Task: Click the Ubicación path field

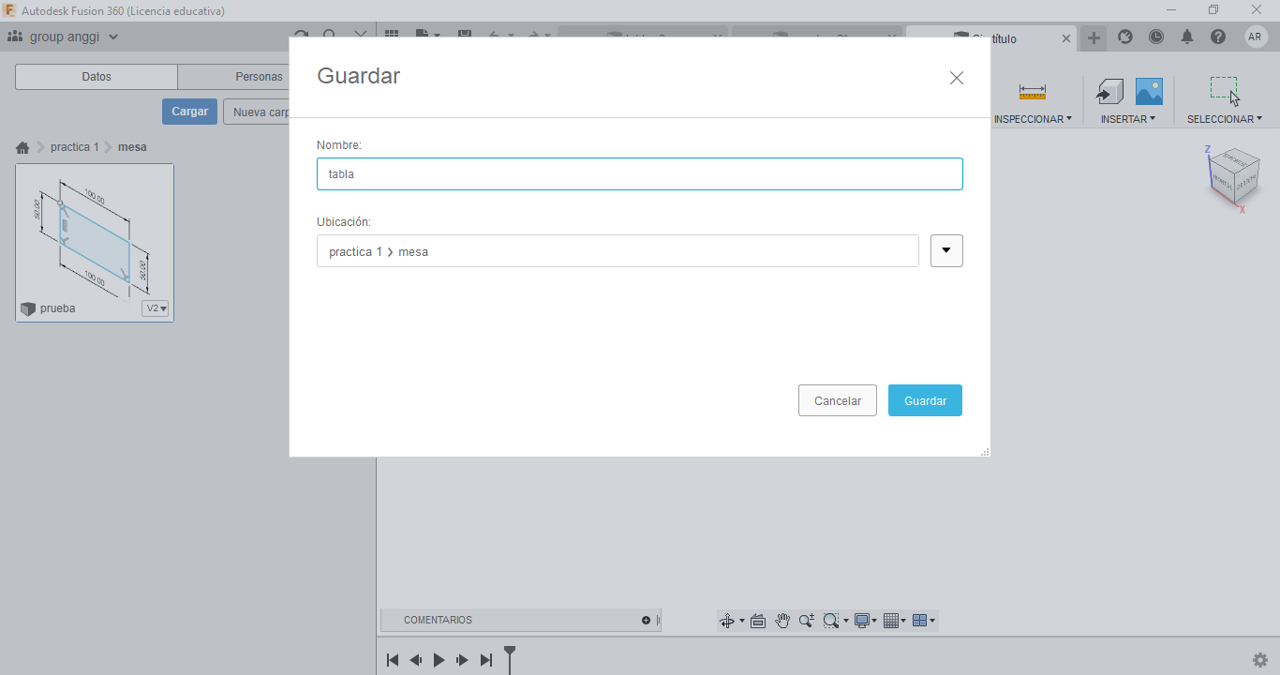Action: (618, 251)
